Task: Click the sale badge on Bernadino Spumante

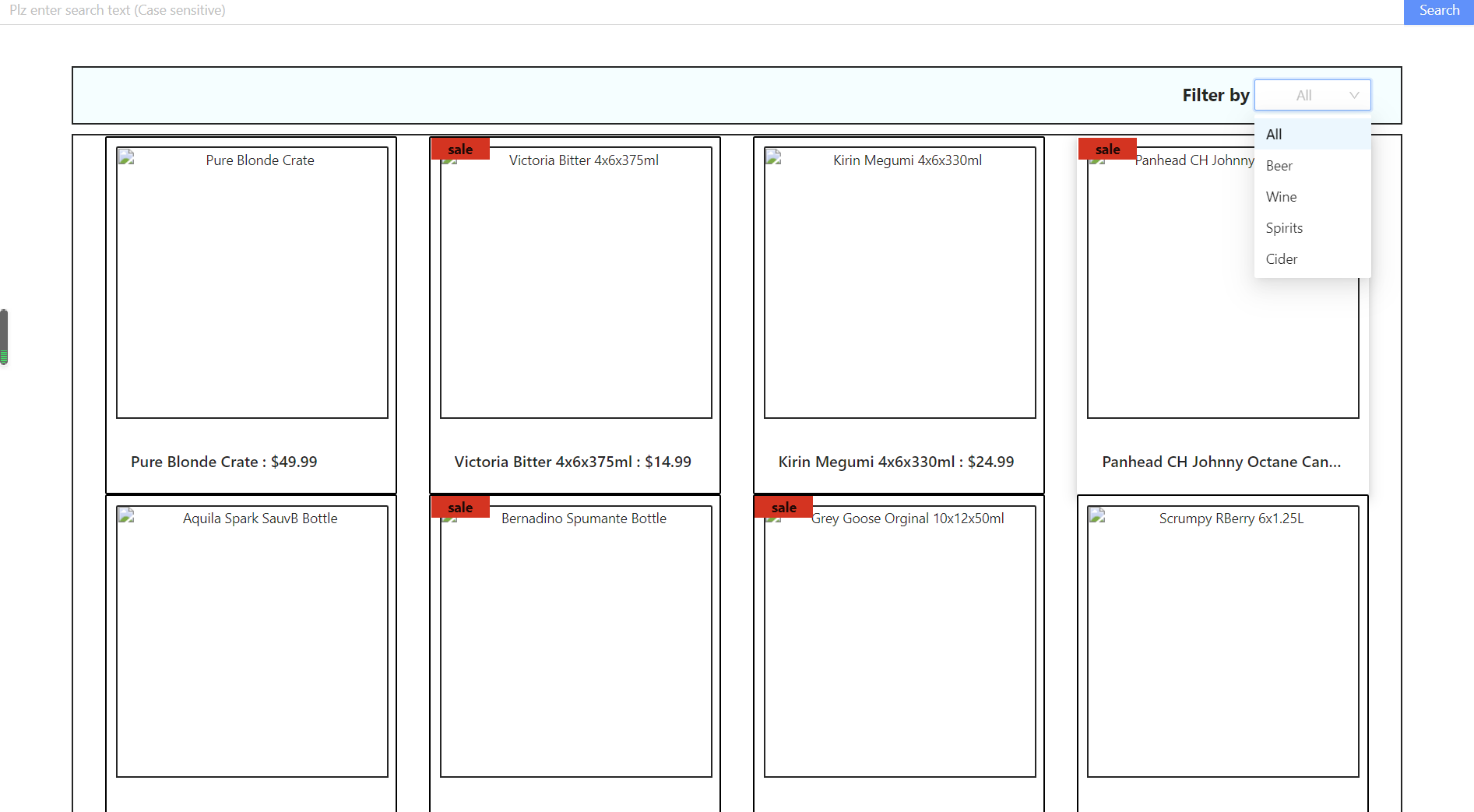Action: pos(460,507)
